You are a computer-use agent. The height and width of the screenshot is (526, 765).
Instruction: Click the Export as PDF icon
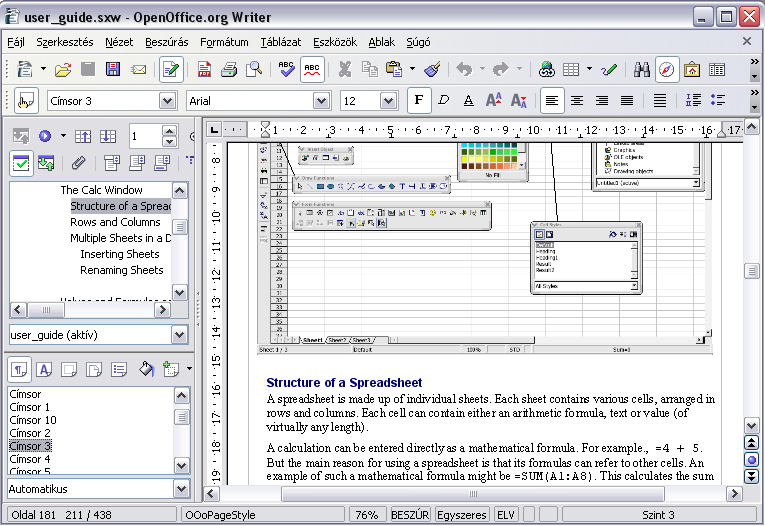pos(204,69)
